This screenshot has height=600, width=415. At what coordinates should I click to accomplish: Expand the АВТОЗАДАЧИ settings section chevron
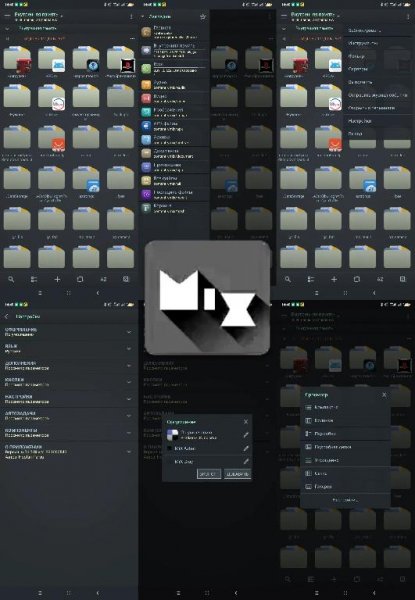click(129, 416)
